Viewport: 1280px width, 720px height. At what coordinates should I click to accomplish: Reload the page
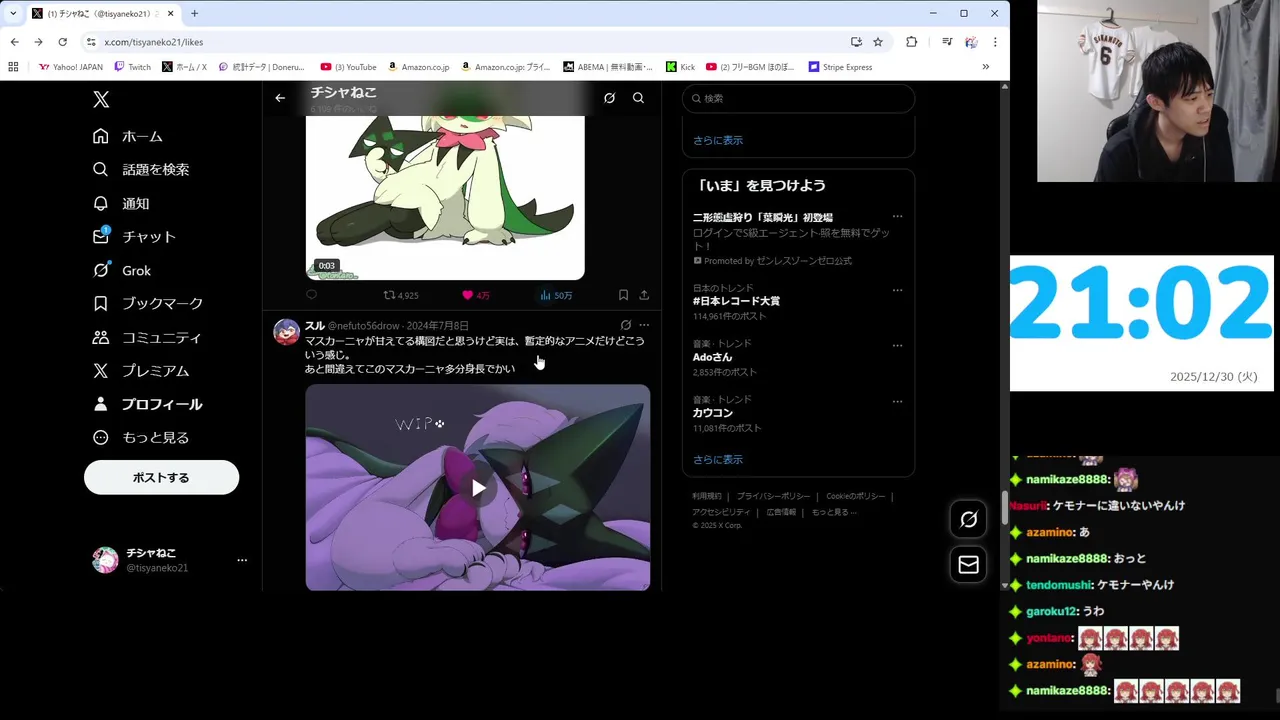click(x=62, y=42)
